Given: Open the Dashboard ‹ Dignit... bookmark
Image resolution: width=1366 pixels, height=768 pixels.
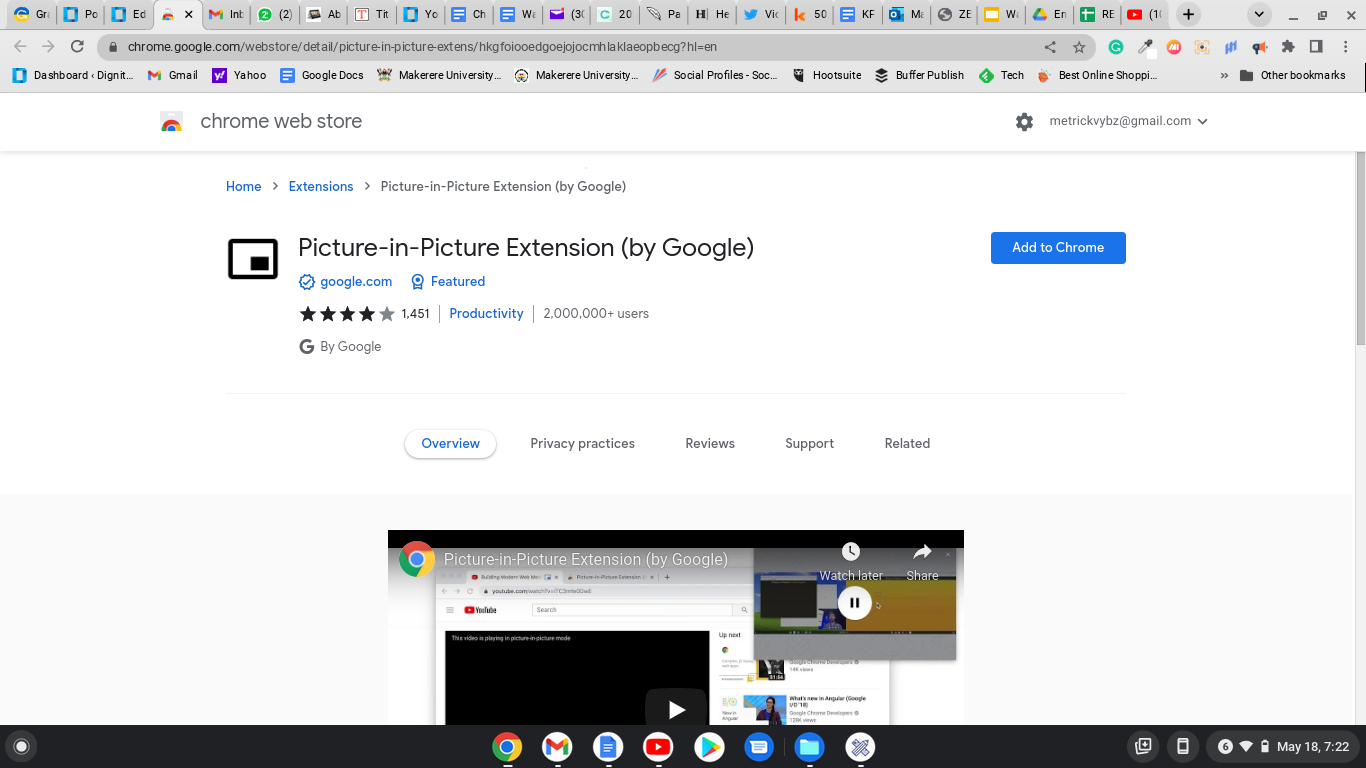Looking at the screenshot, I should coord(73,75).
